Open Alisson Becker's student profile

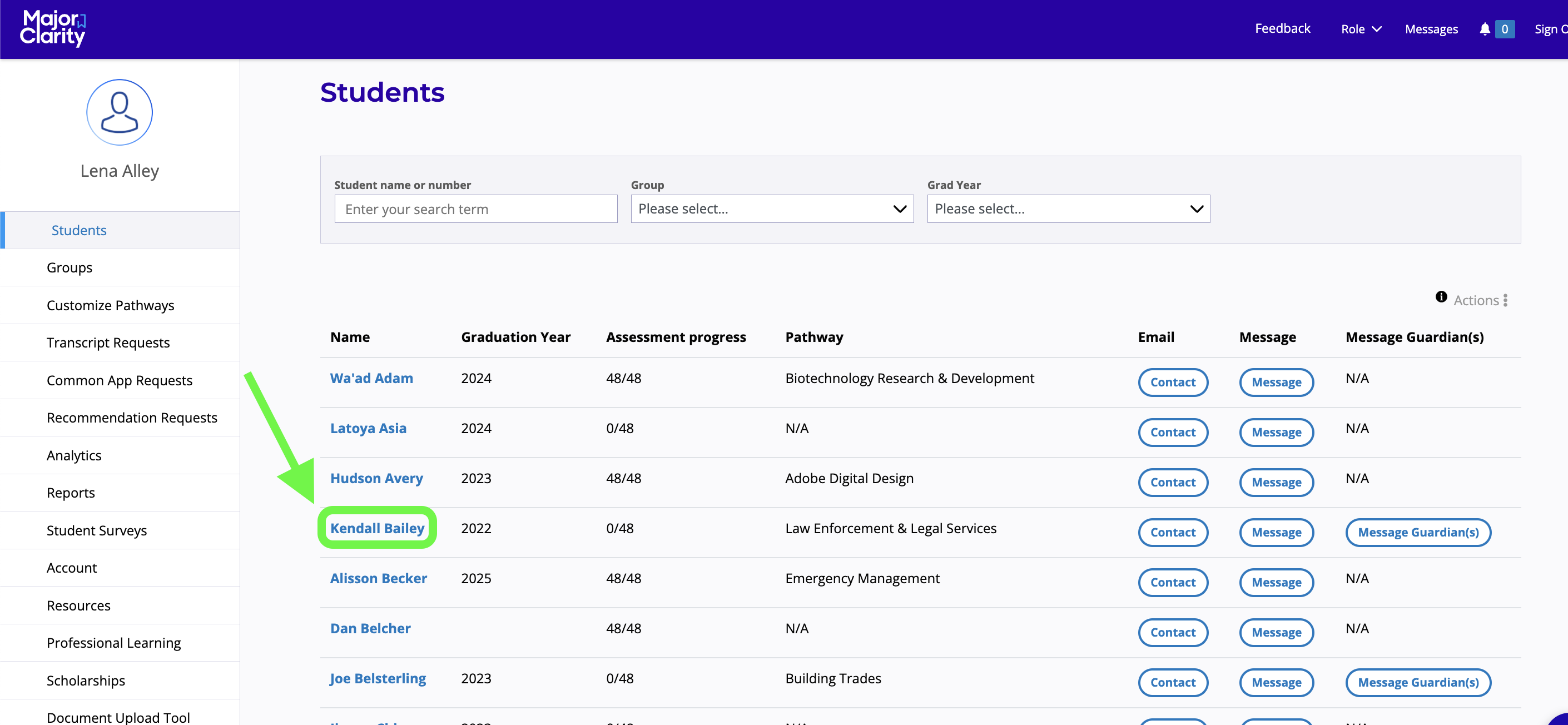378,578
